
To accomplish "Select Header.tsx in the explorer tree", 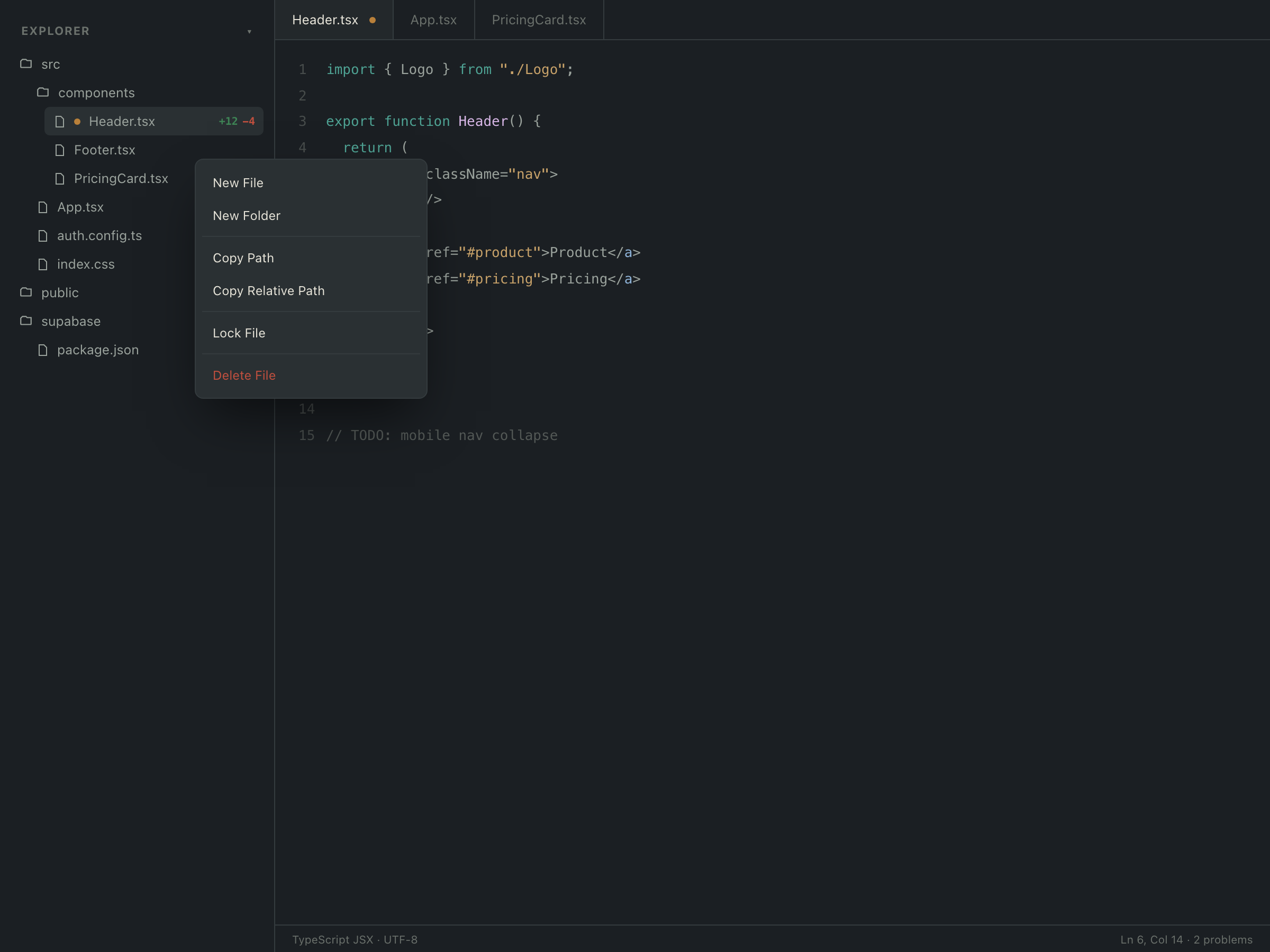I will tap(154, 121).
